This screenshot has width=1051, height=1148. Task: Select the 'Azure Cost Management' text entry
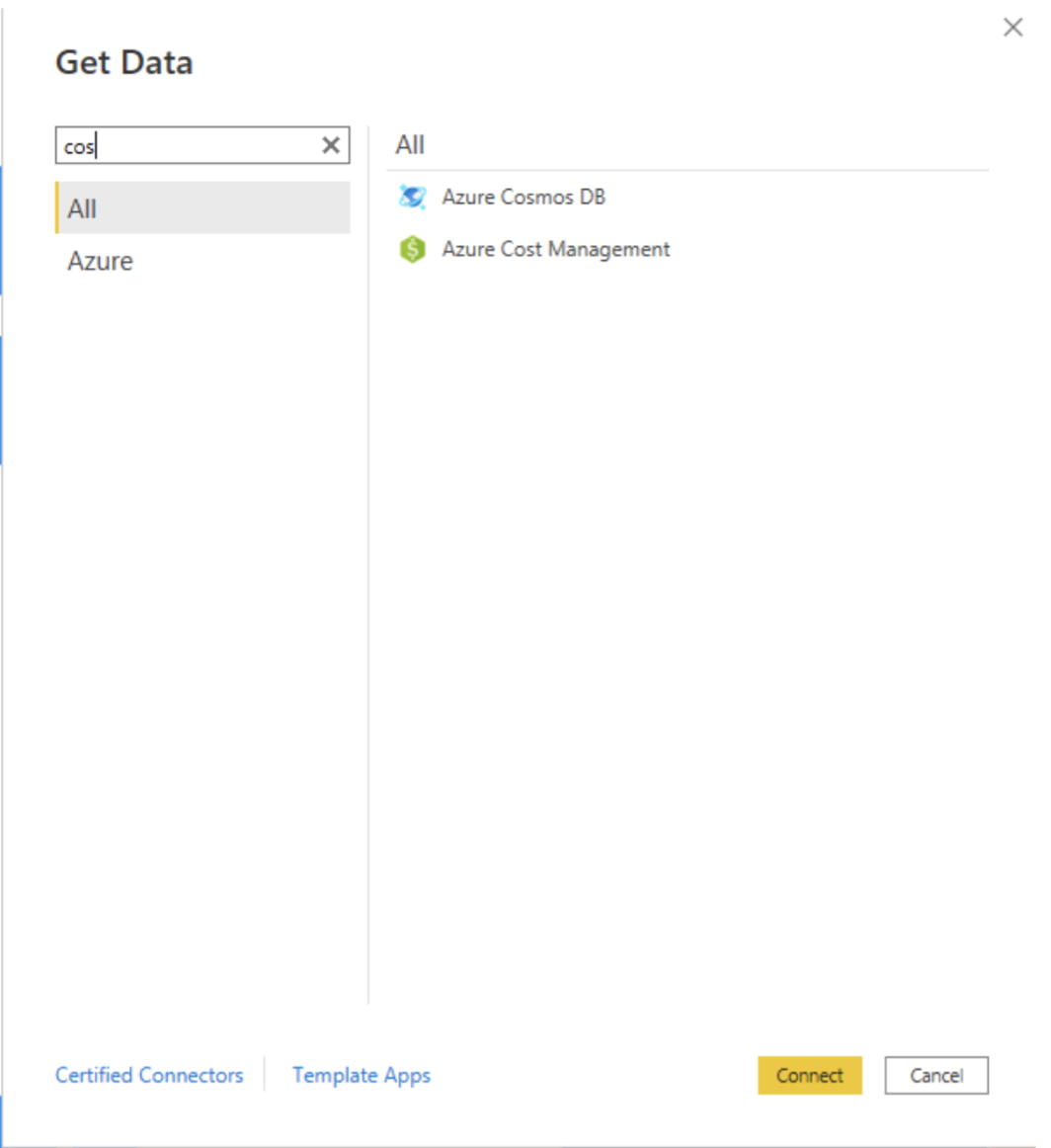pyautogui.click(x=555, y=249)
